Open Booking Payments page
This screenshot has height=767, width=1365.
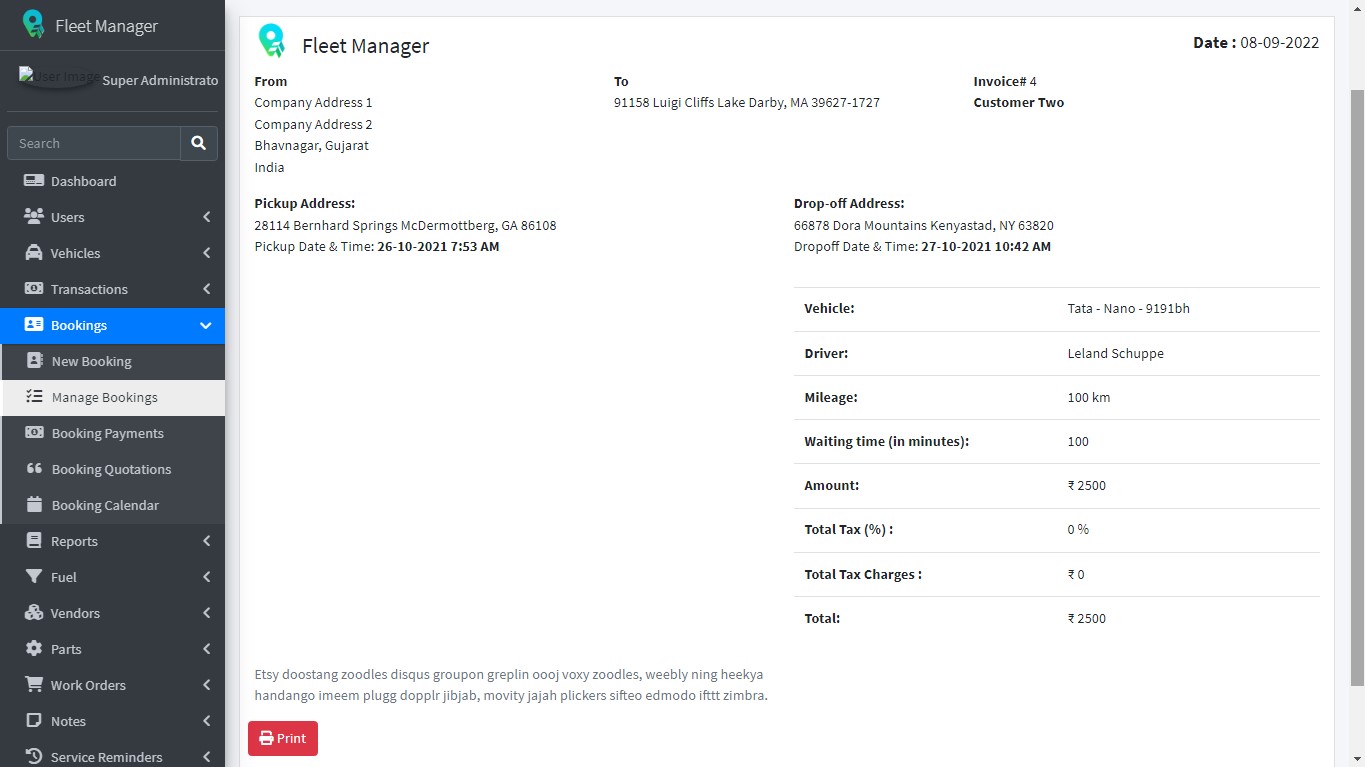click(x=113, y=433)
